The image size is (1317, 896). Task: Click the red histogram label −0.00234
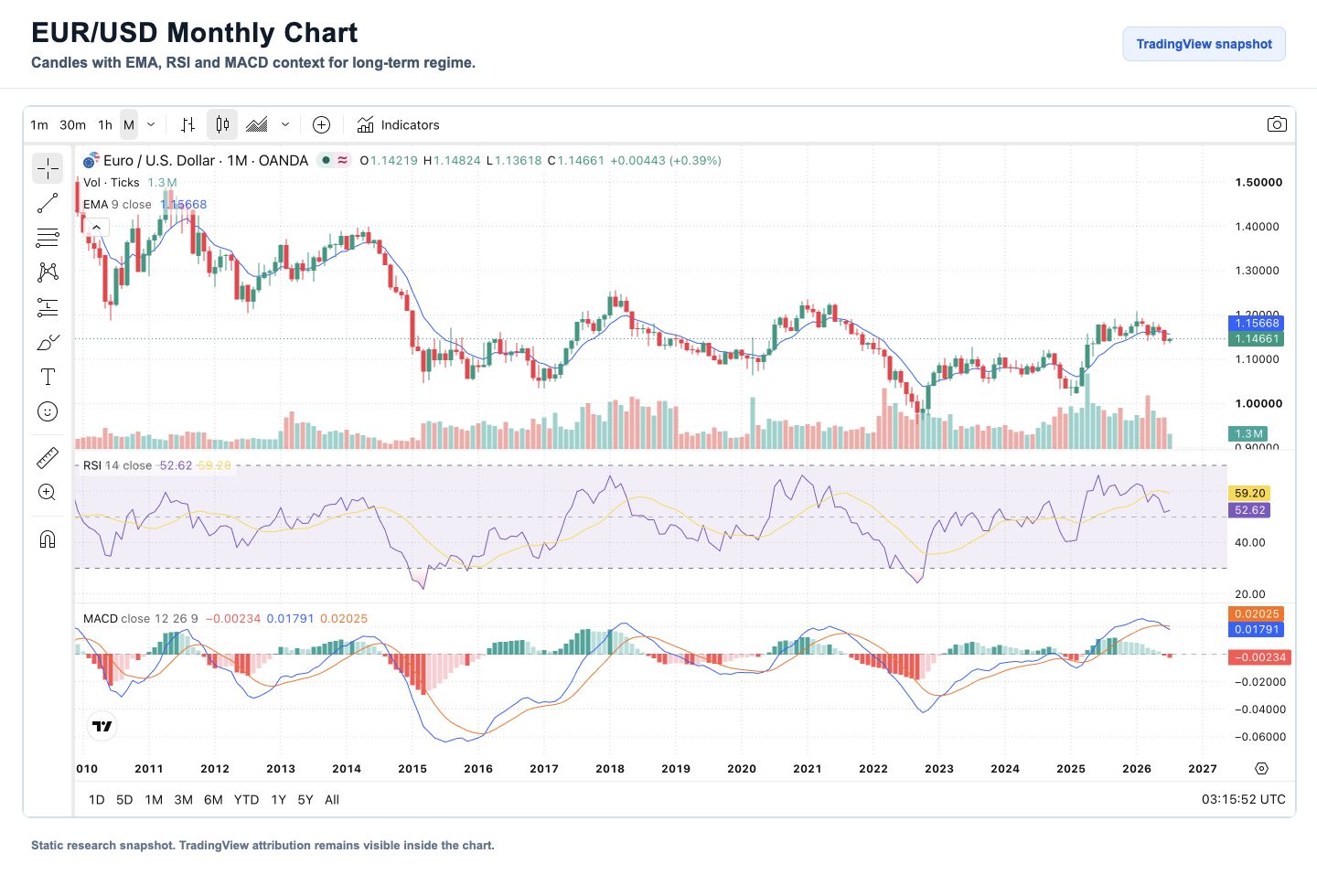(1258, 656)
